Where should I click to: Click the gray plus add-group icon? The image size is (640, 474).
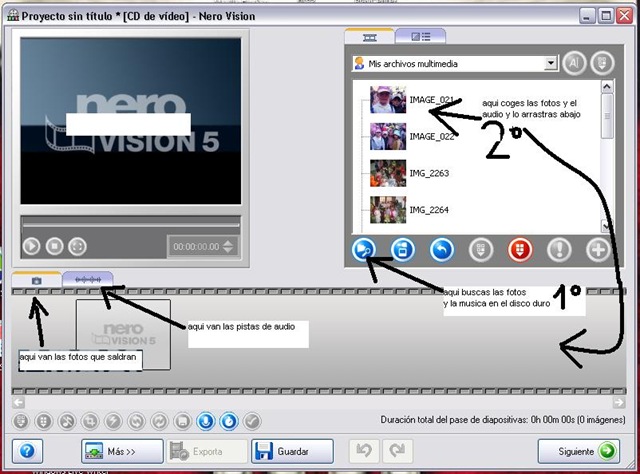click(598, 249)
